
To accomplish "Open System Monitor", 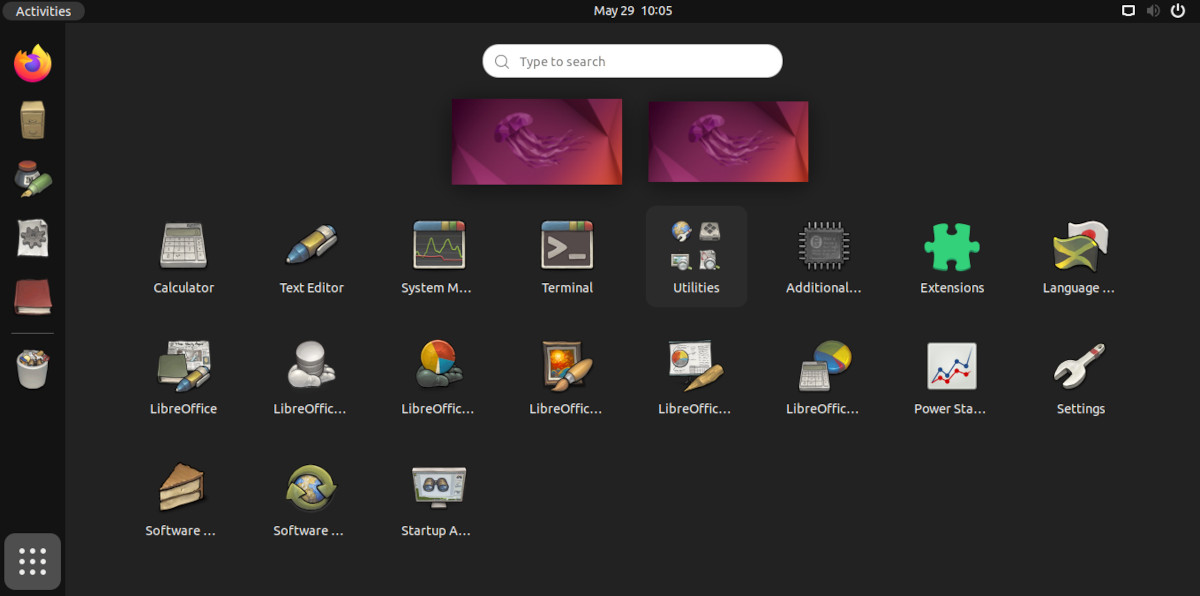I will [x=439, y=245].
